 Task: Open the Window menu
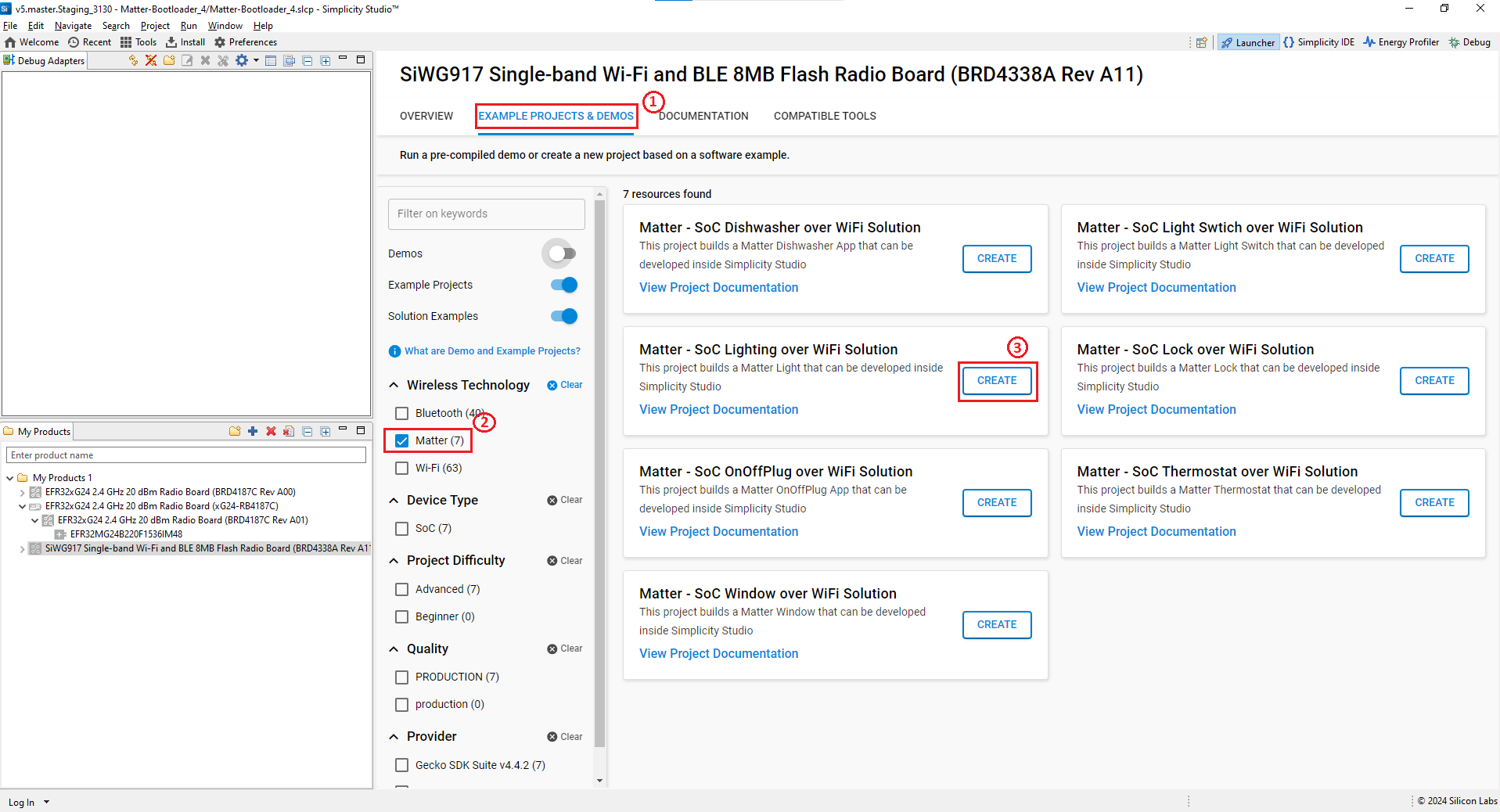(x=225, y=26)
